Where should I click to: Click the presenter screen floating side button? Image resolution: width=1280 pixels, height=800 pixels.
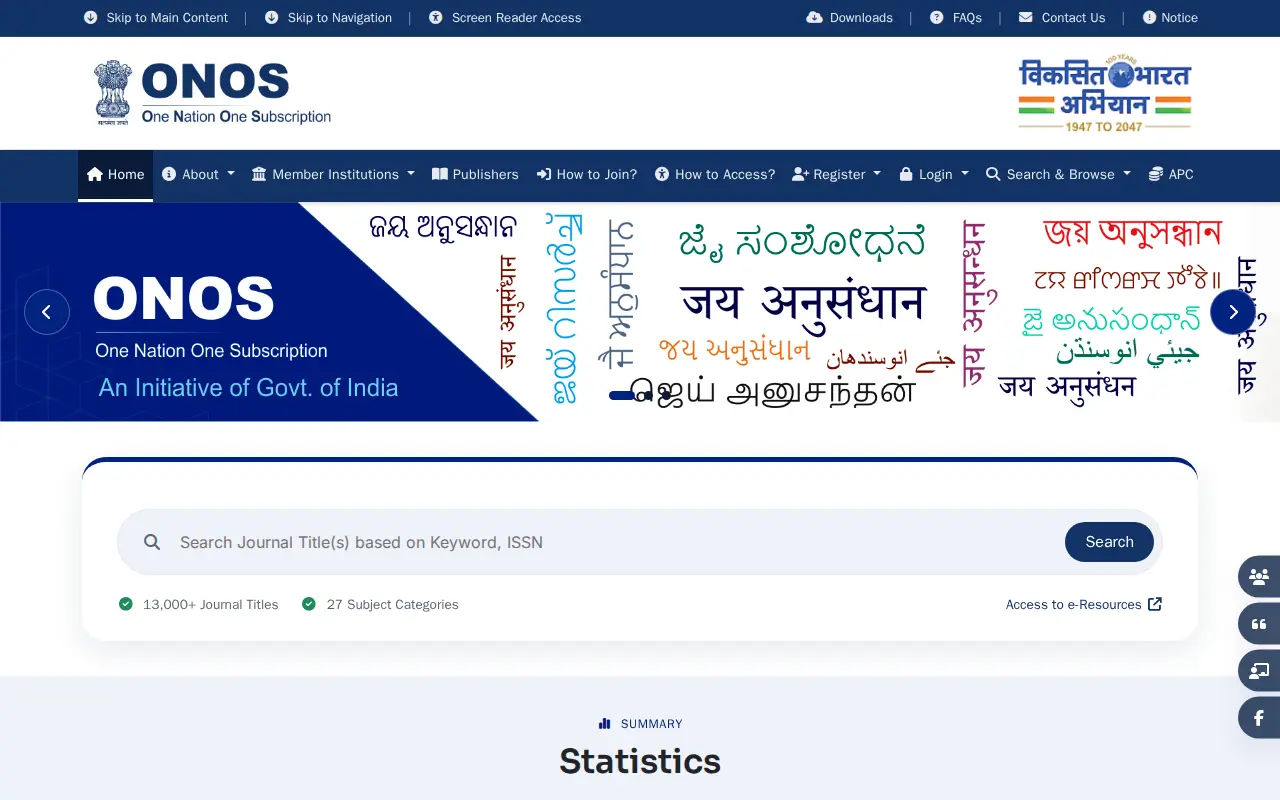[x=1259, y=671]
